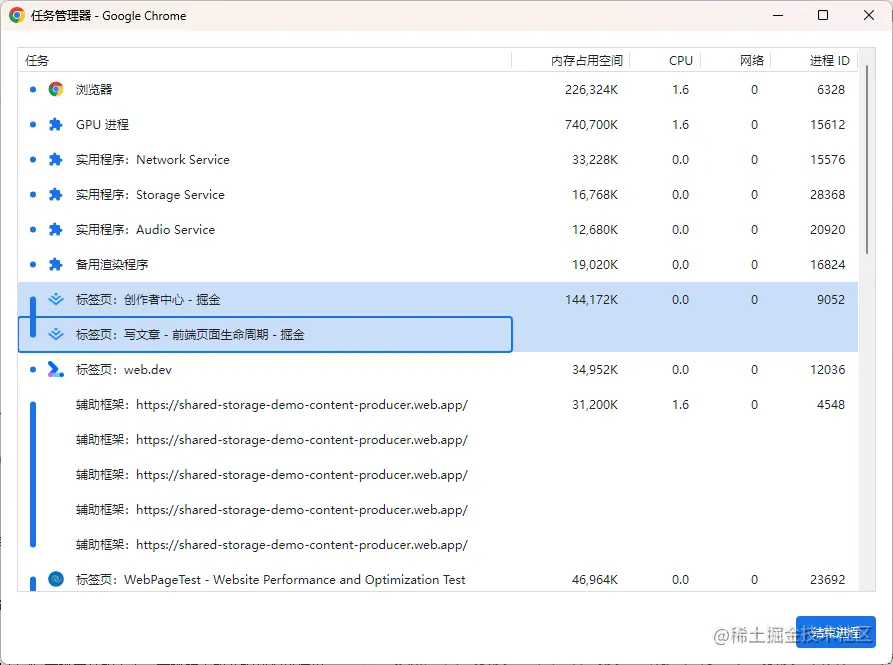The image size is (893, 665).
Task: Click process ID 12036
Action: click(x=828, y=370)
